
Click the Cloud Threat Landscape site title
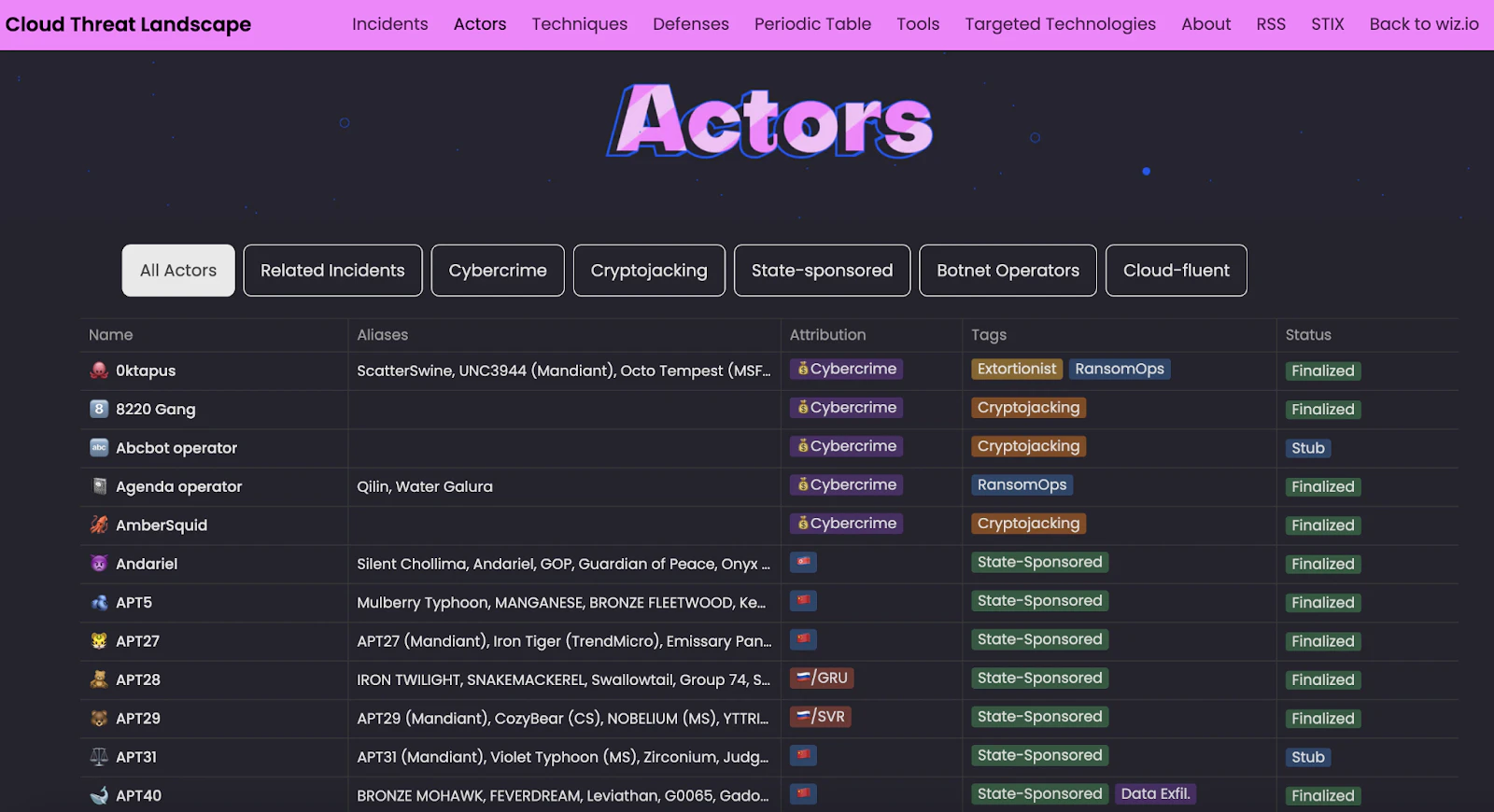pyautogui.click(x=128, y=24)
